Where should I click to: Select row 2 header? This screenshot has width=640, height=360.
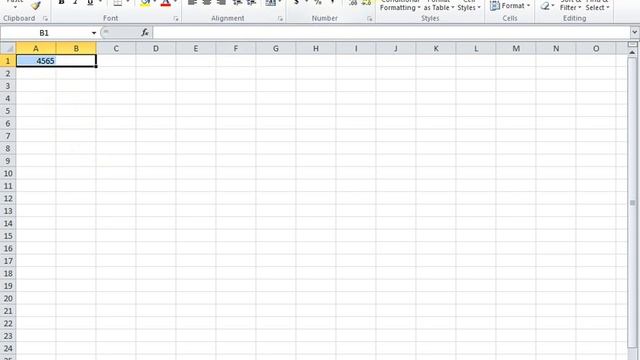8,73
